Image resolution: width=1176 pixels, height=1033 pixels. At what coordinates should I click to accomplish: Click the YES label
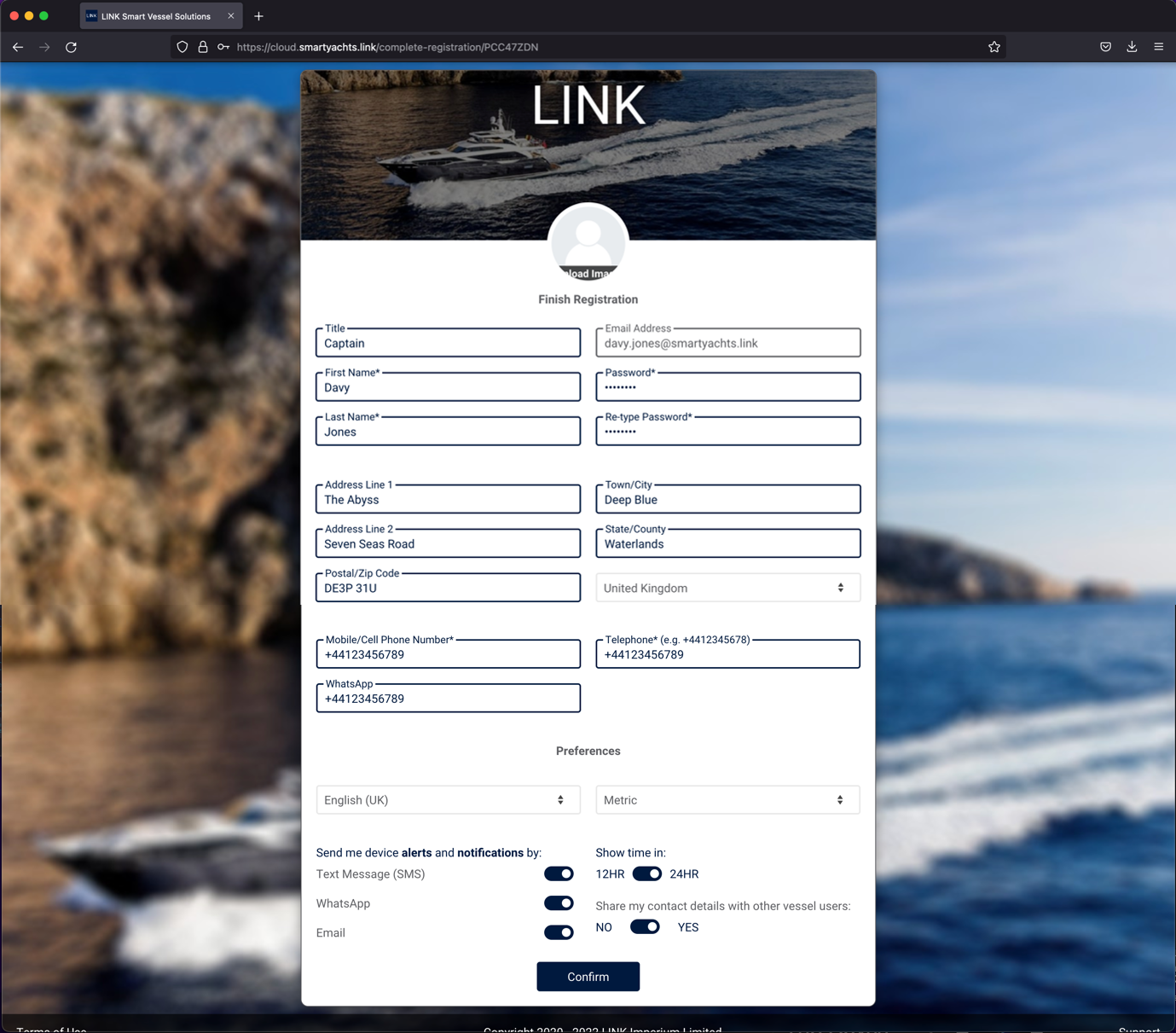(688, 927)
